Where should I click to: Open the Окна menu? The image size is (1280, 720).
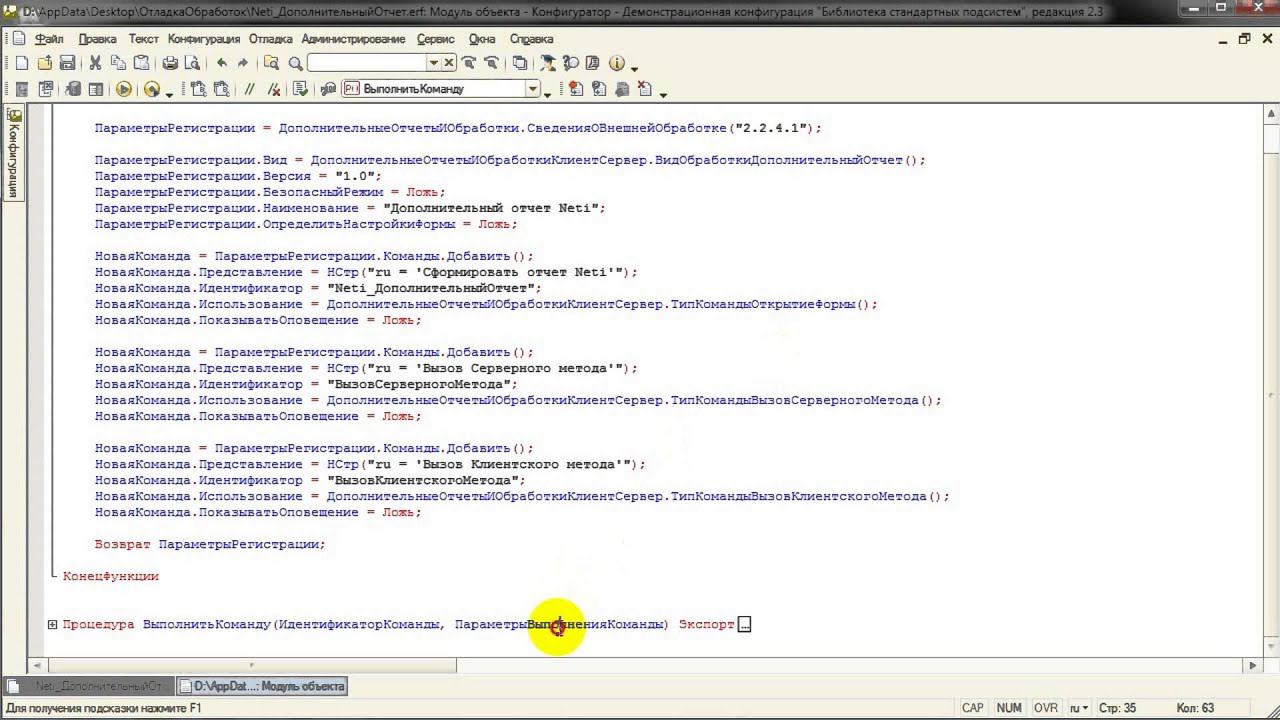[x=482, y=39]
